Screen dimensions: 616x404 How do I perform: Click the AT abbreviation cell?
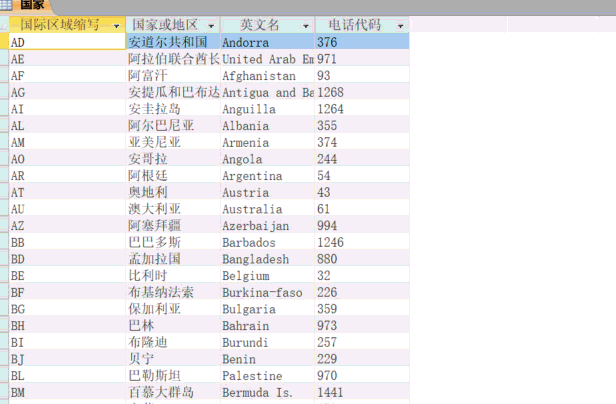point(67,192)
